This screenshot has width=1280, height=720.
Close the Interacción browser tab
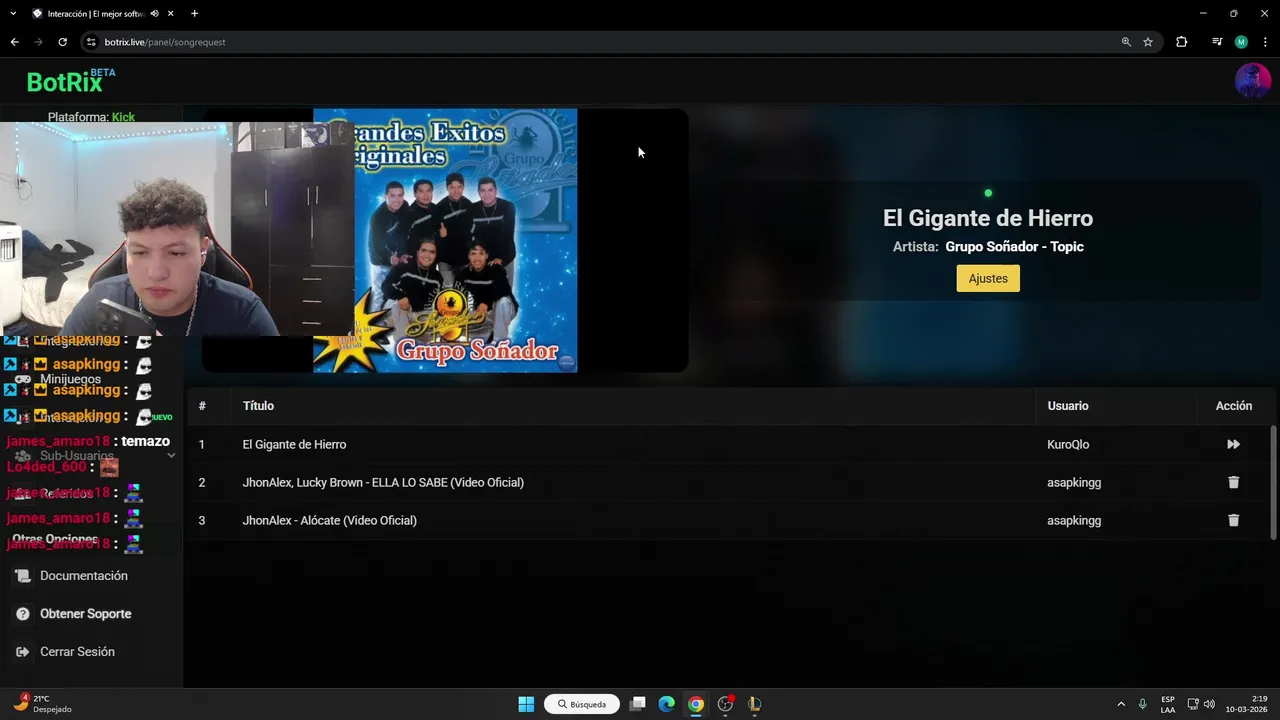[171, 14]
